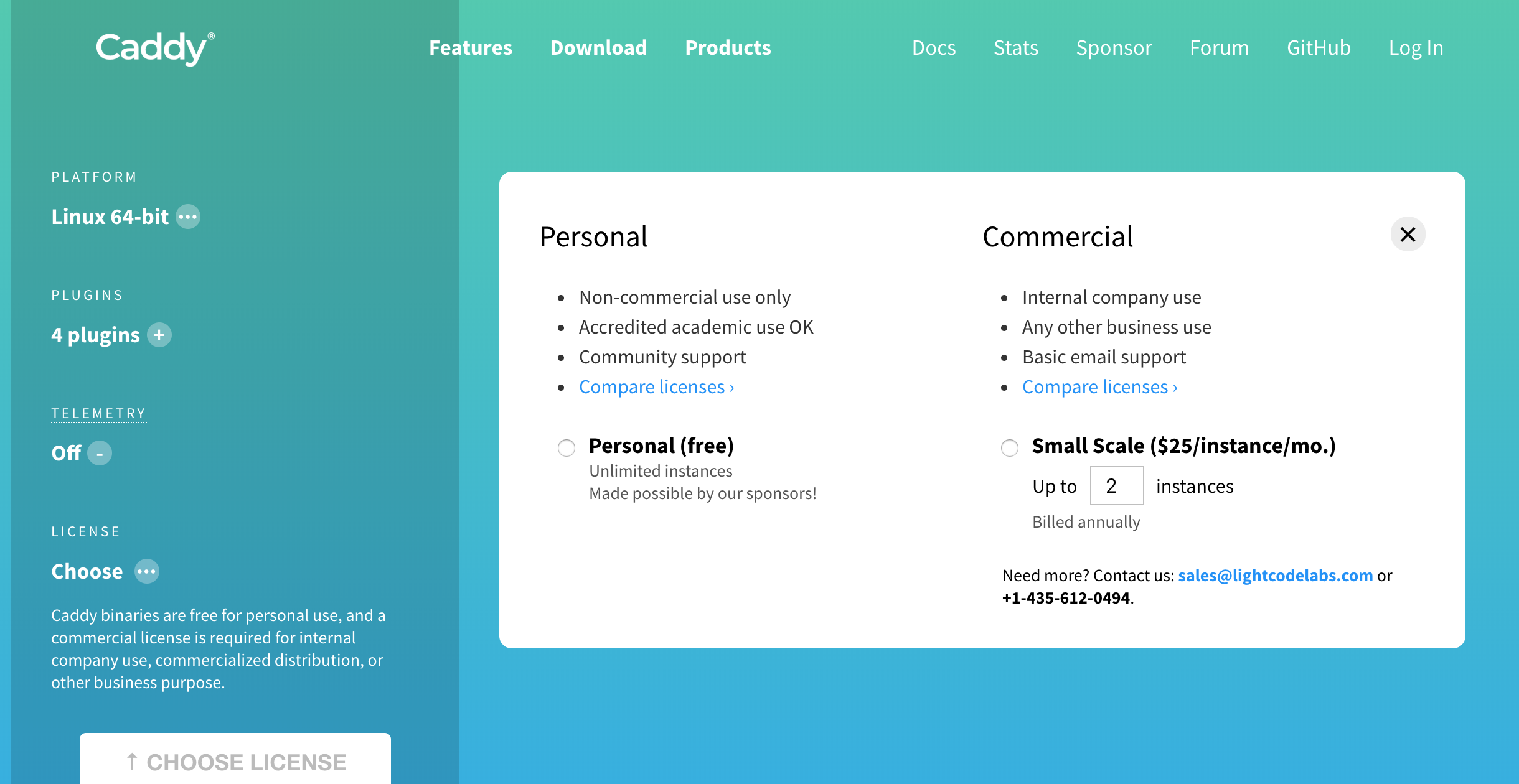Image resolution: width=1519 pixels, height=784 pixels.
Task: Toggle telemetry with the minus icon
Action: point(100,454)
